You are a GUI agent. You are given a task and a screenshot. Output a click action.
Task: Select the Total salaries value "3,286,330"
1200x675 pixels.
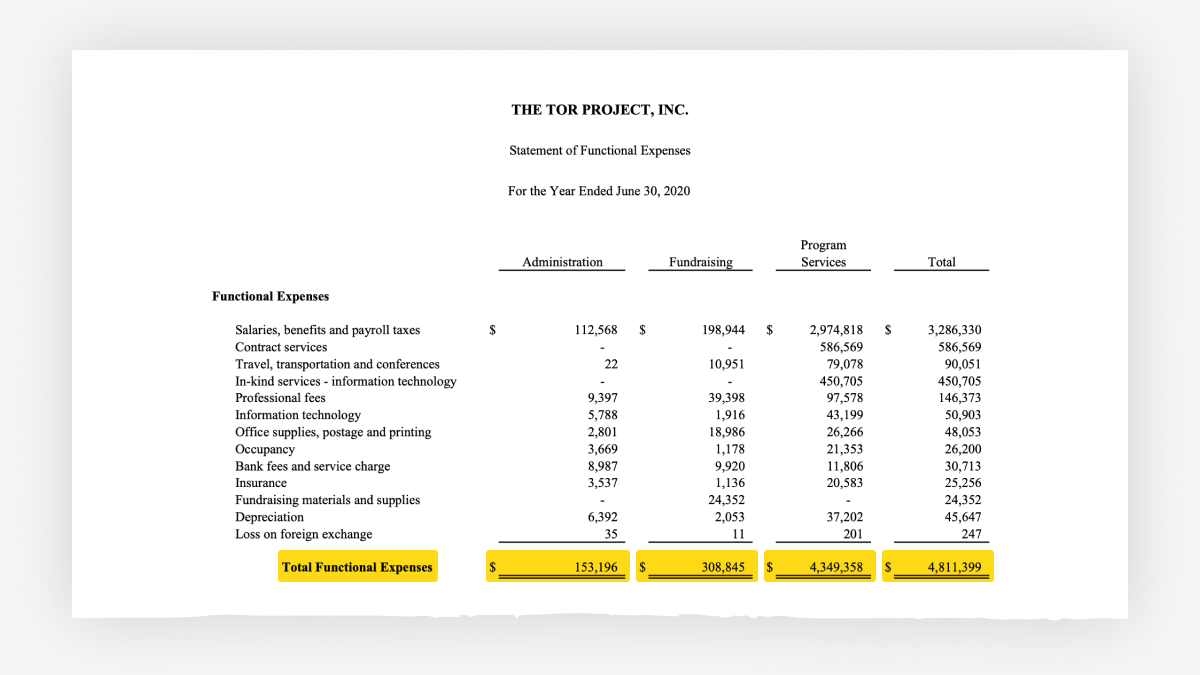955,330
